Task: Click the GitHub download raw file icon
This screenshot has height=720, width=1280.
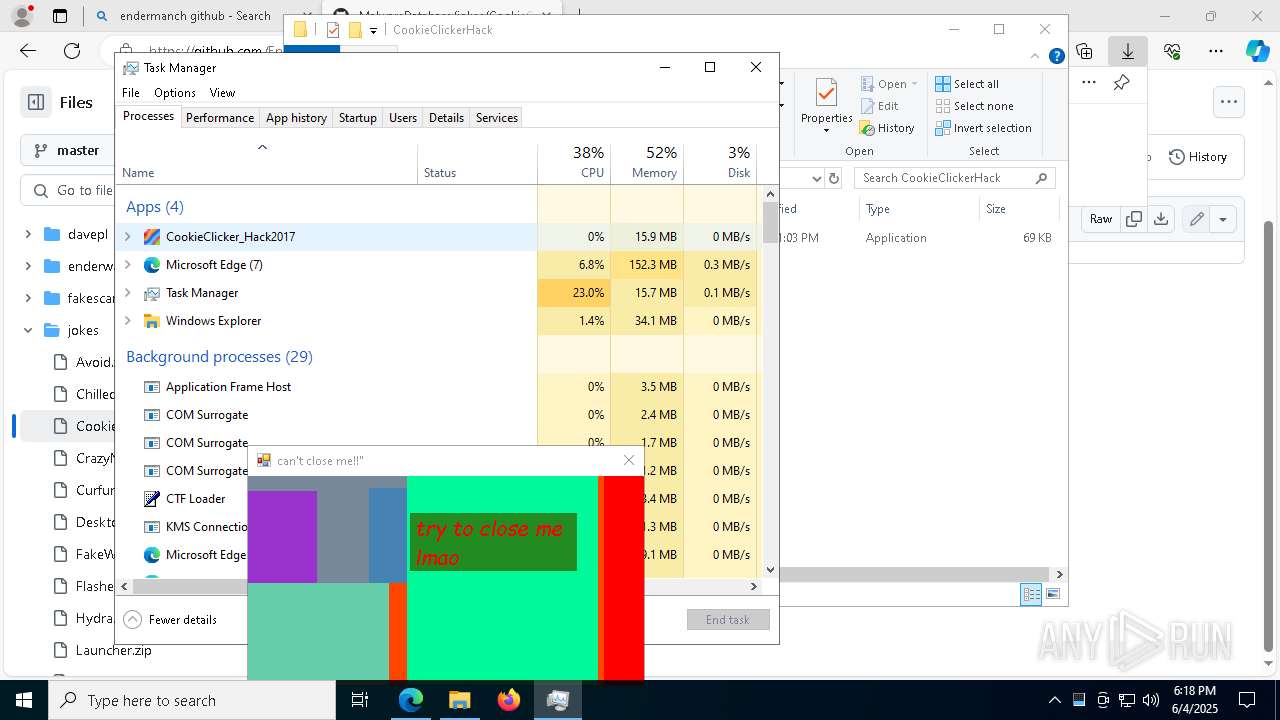Action: click(1161, 219)
